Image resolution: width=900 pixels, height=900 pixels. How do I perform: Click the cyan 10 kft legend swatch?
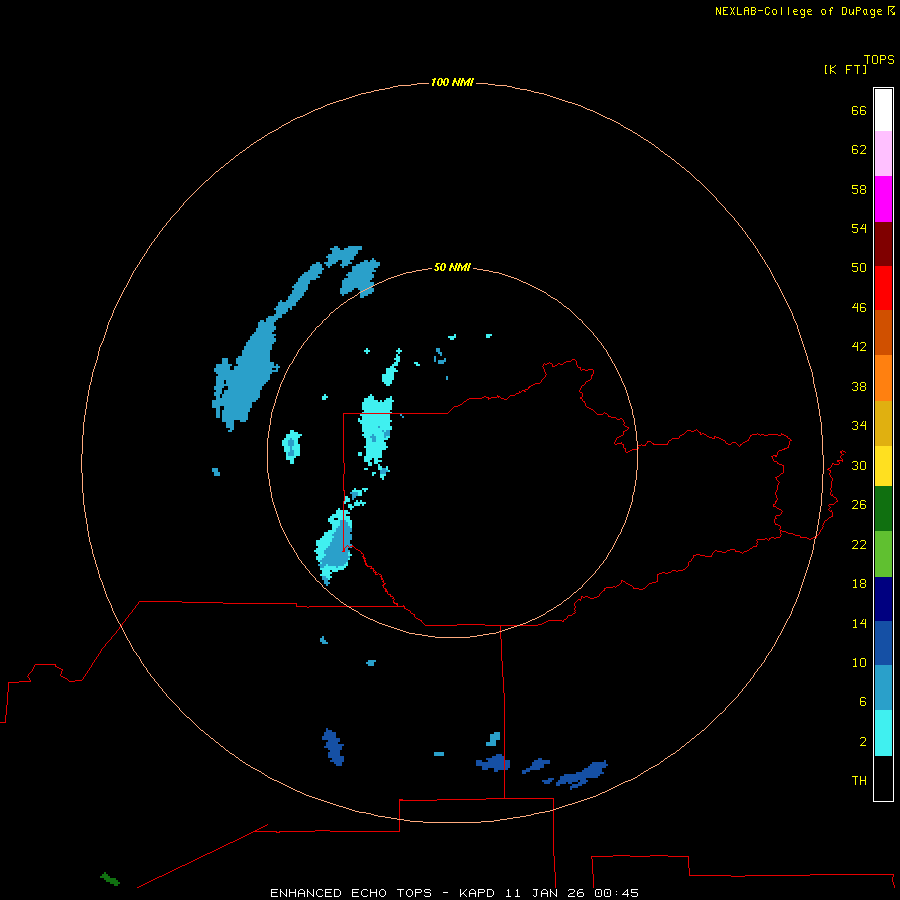[x=883, y=733]
